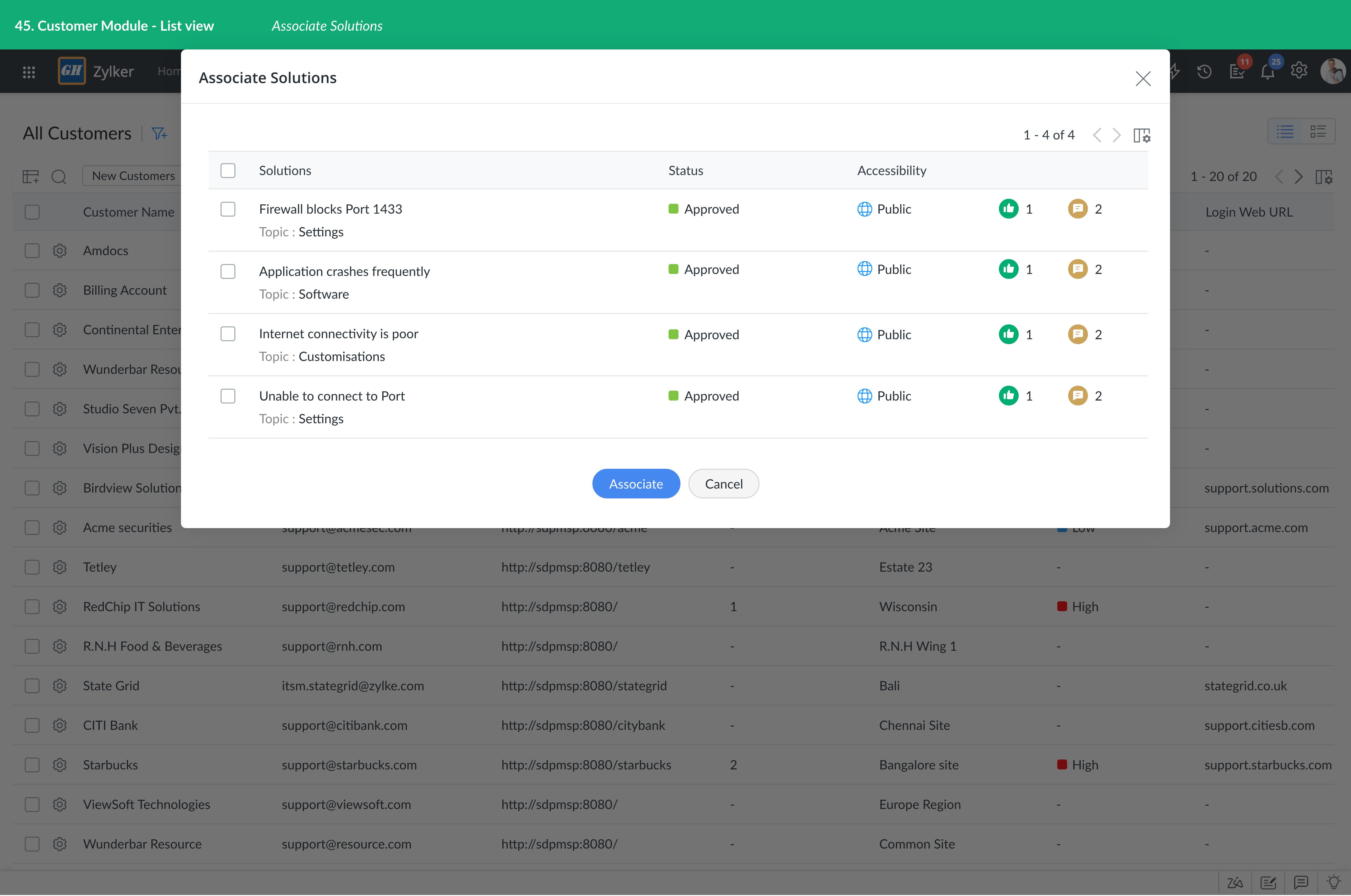Open customers list column chooser icon
The width and height of the screenshot is (1351, 896).
[1324, 177]
